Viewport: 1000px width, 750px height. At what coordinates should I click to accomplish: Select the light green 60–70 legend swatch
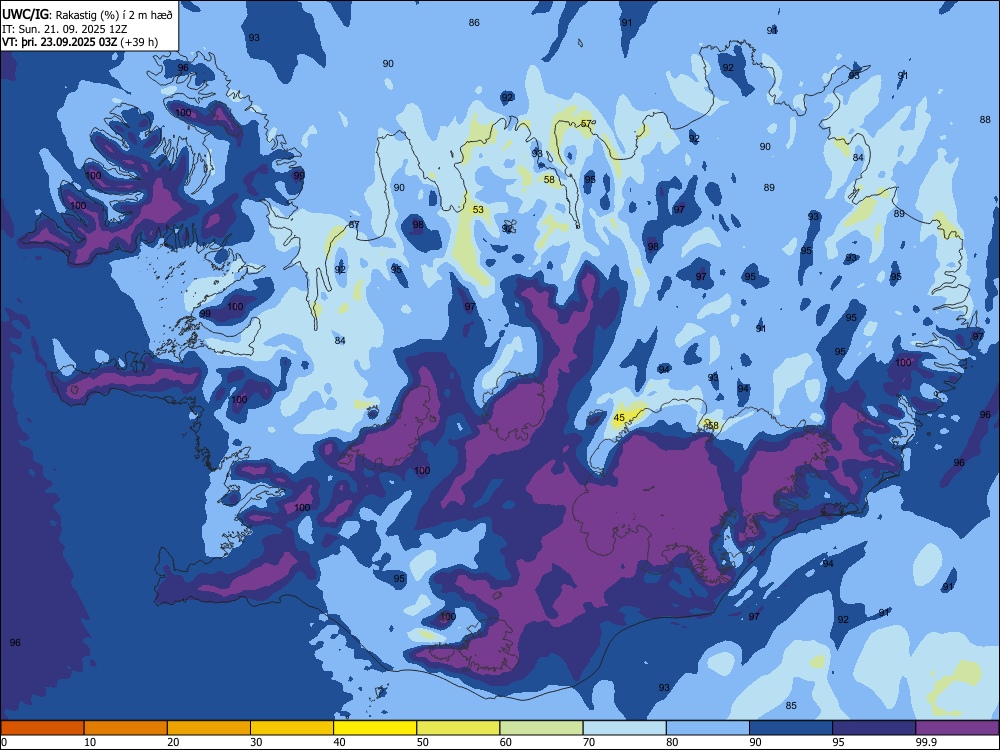[541, 728]
